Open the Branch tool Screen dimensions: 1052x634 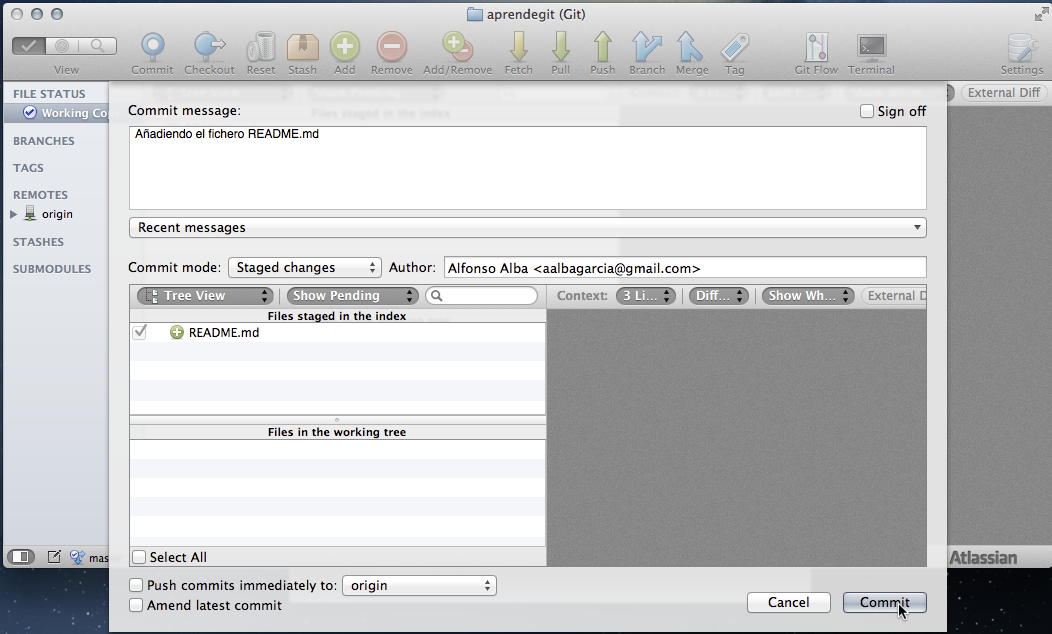pos(647,47)
